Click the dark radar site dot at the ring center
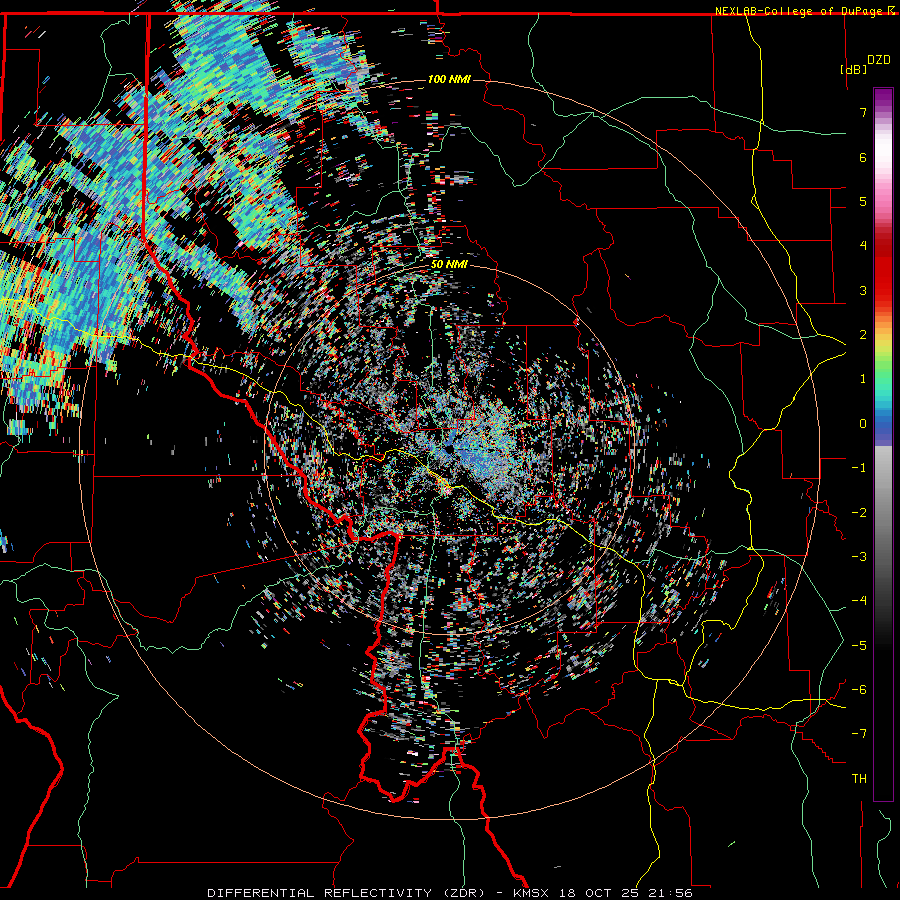 449,449
